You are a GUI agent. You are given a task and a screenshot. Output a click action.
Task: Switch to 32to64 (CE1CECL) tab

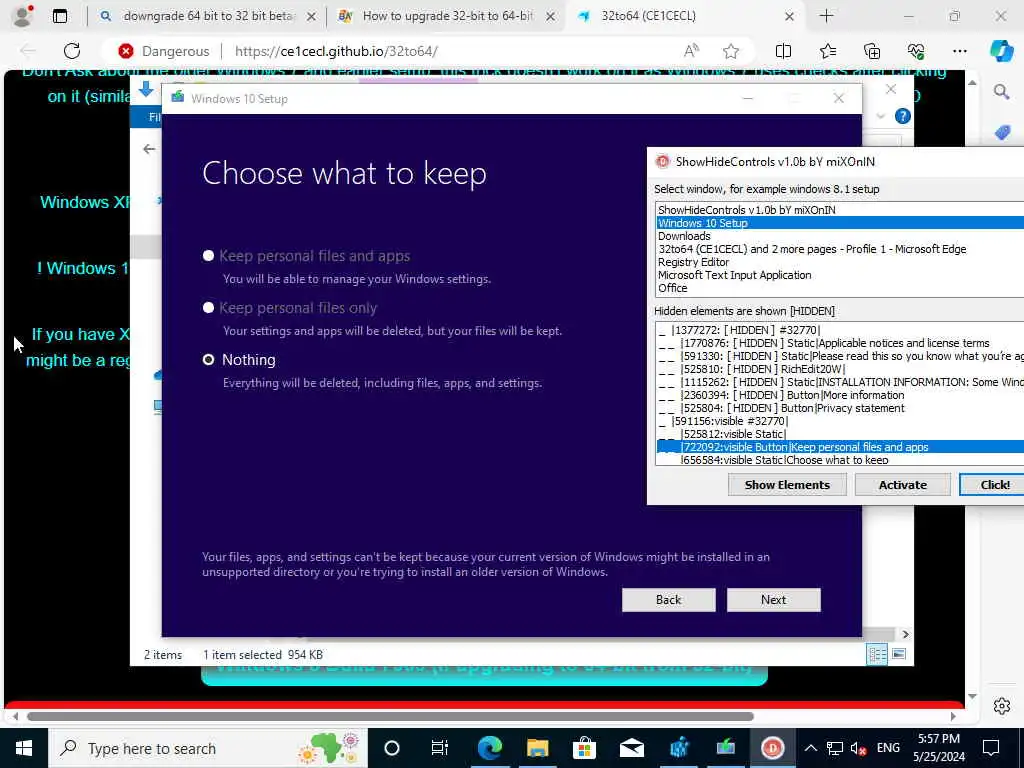point(686,16)
